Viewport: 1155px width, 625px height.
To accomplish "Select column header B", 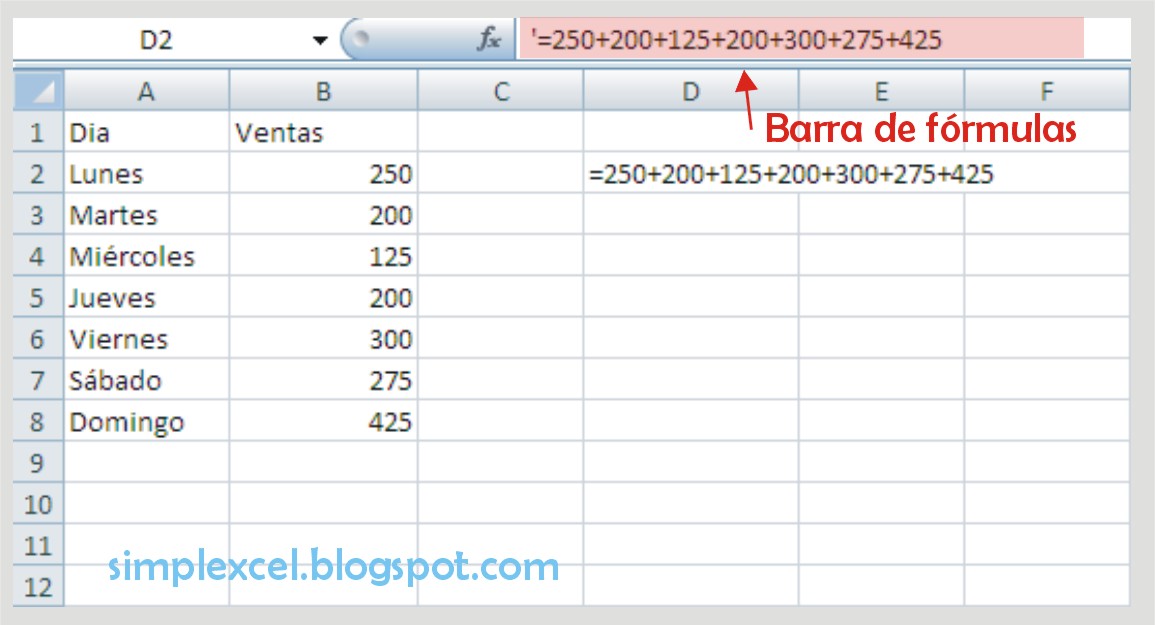I will pos(324,91).
